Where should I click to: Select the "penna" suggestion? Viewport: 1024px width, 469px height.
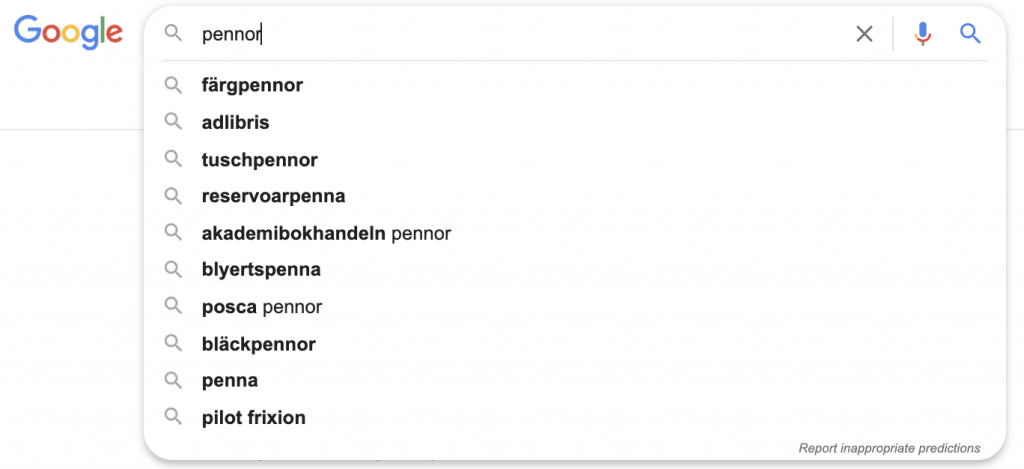tap(230, 381)
